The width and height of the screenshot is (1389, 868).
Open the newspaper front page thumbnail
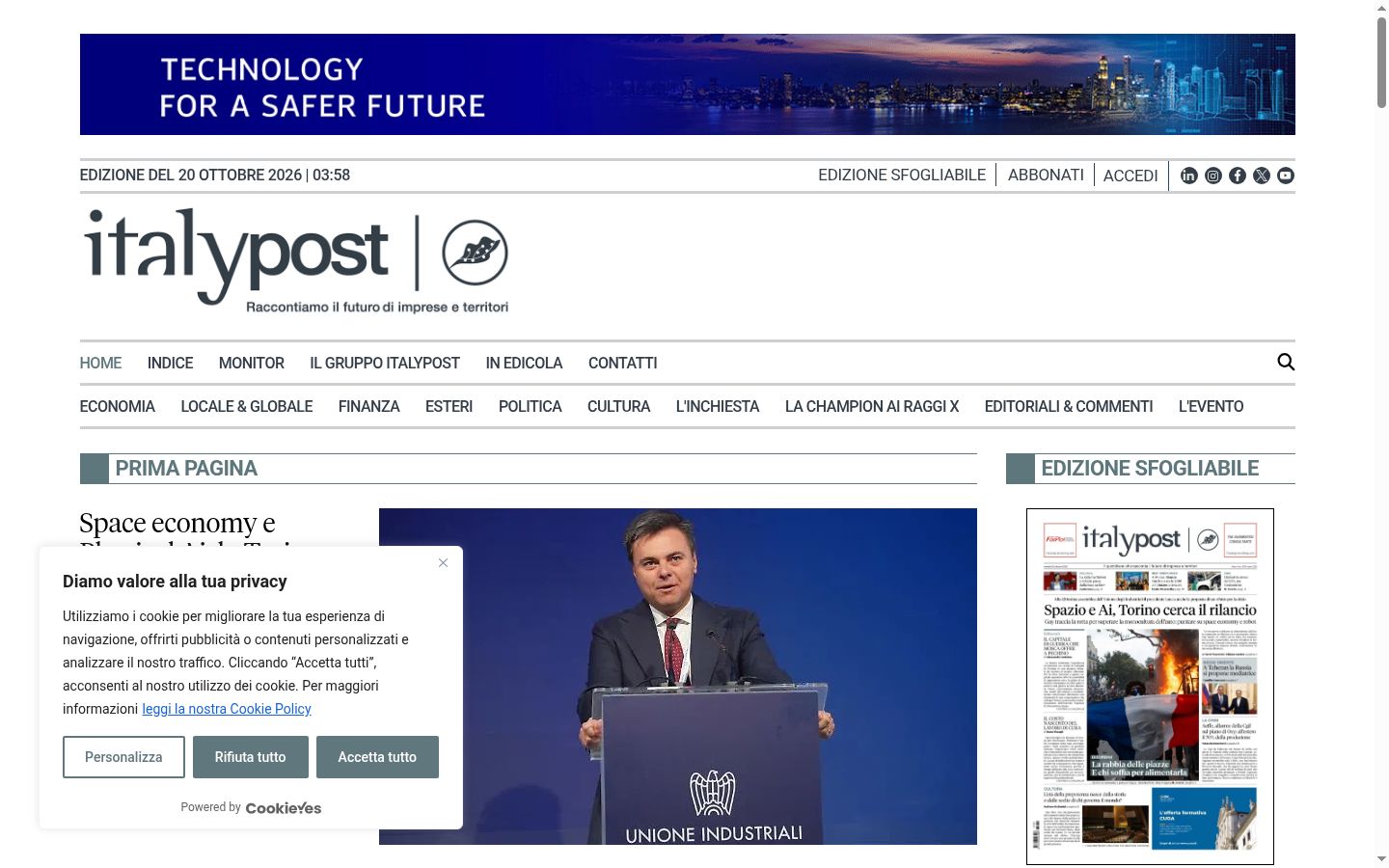click(1150, 687)
